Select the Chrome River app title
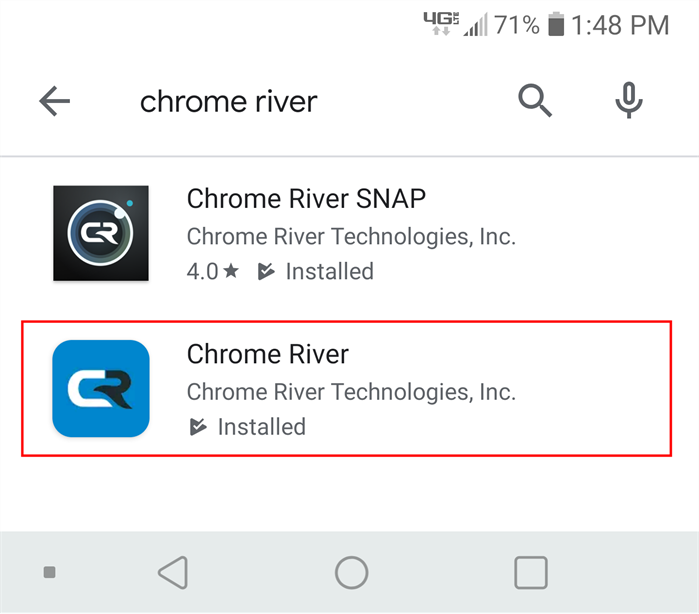 pos(268,355)
